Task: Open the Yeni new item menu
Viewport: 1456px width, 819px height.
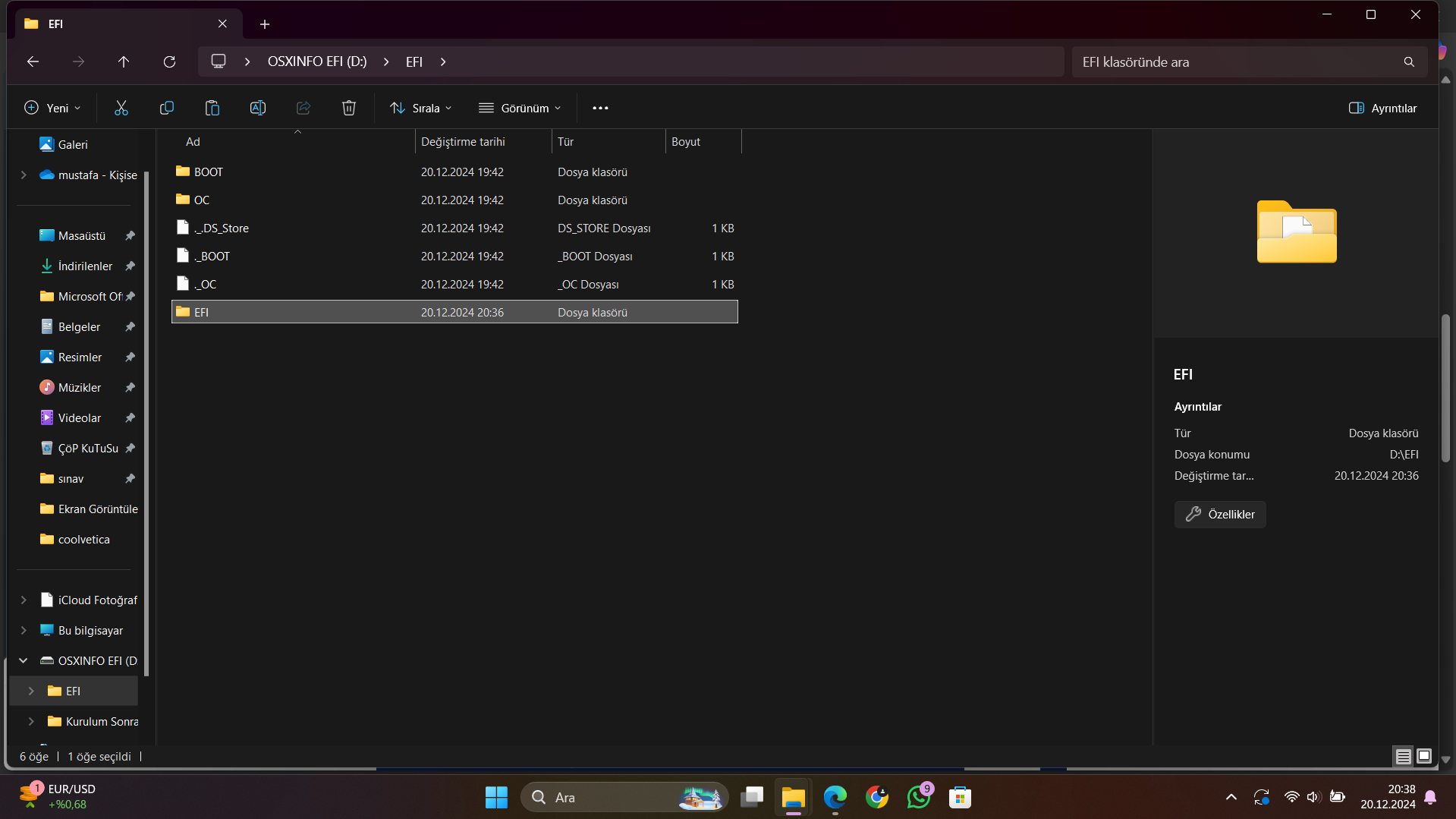Action: pos(52,108)
